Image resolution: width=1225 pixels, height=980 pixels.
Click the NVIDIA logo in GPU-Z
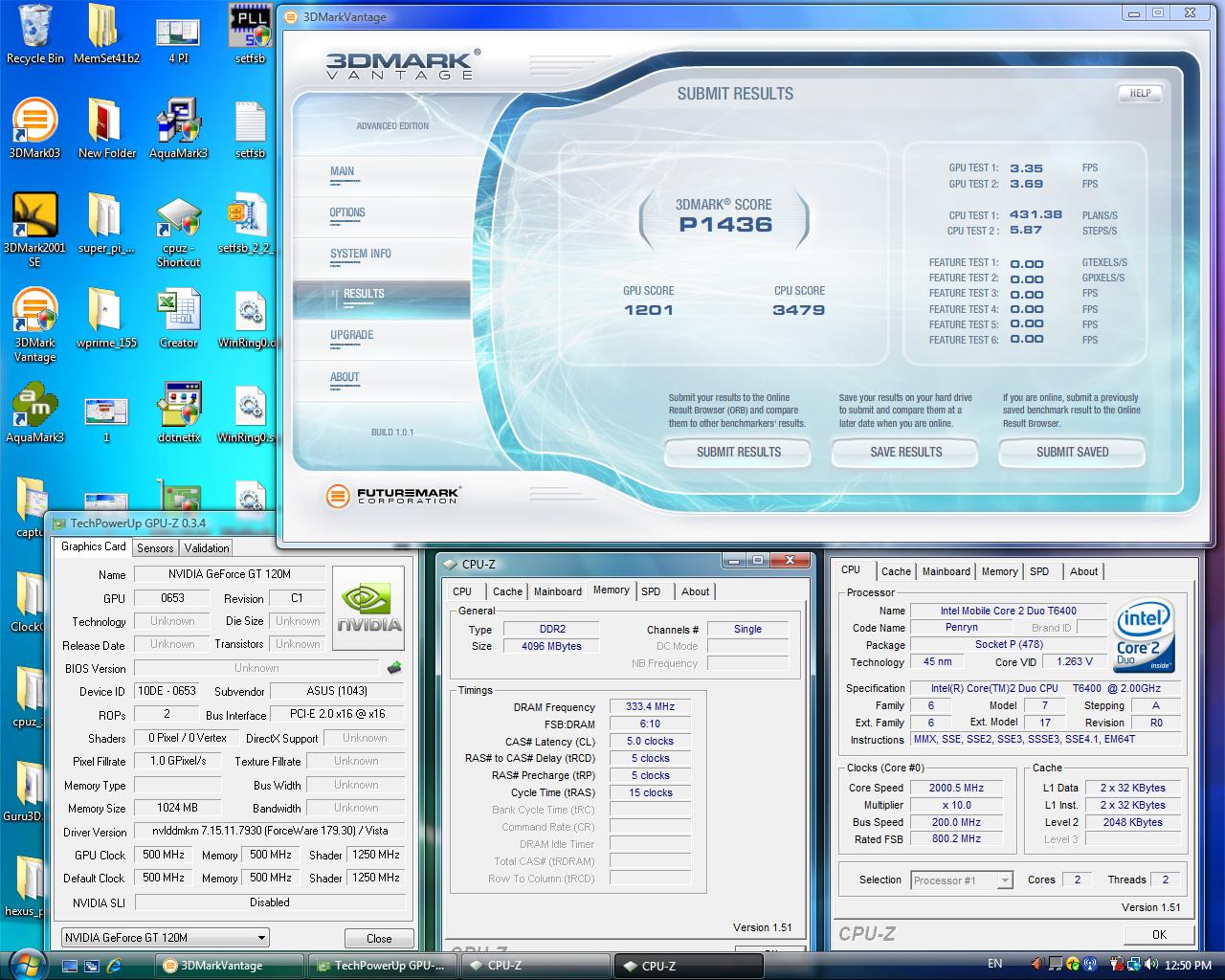click(x=369, y=610)
